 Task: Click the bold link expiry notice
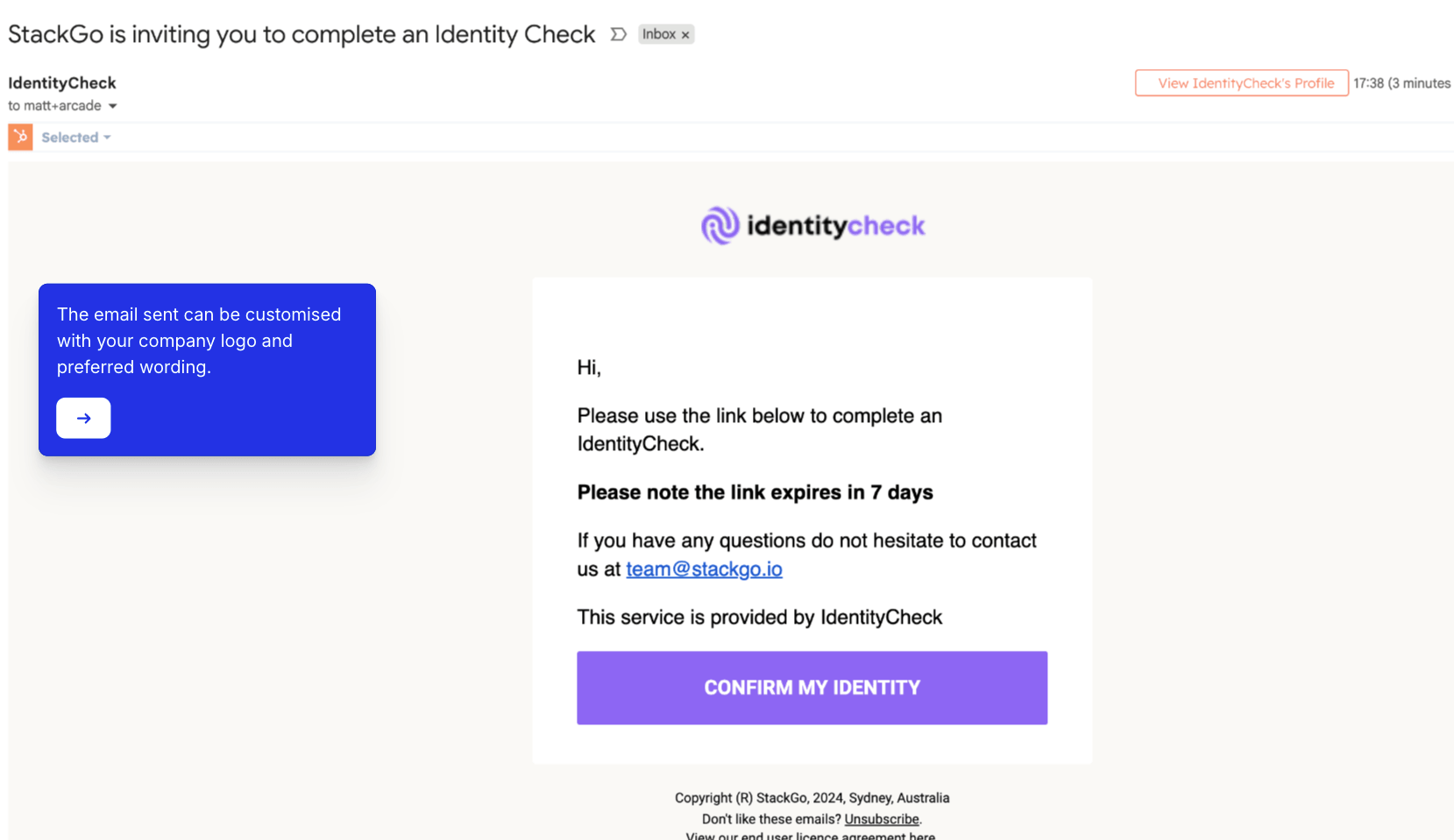click(755, 492)
